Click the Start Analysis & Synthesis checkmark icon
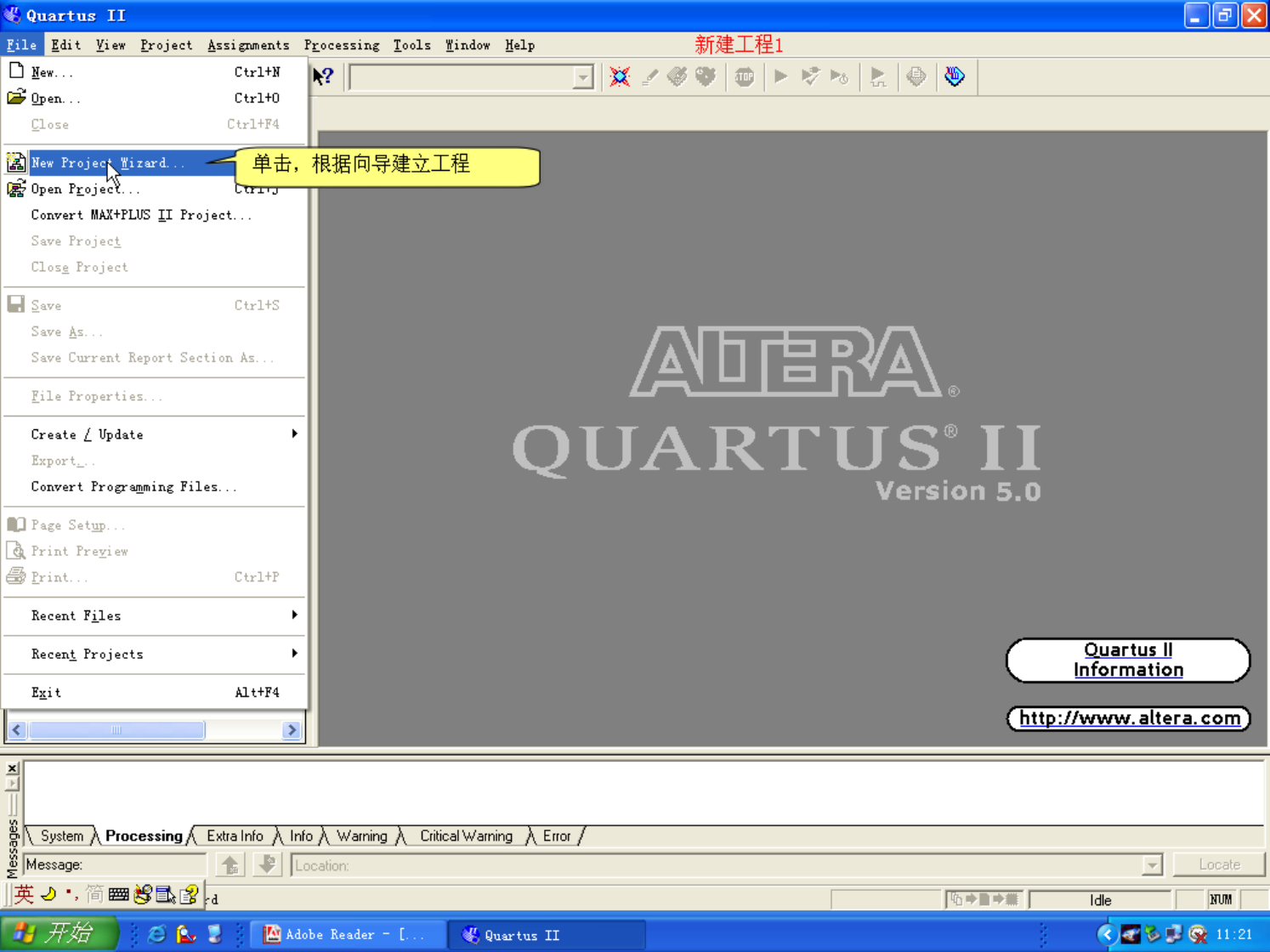The height and width of the screenshot is (952, 1270). click(x=810, y=76)
